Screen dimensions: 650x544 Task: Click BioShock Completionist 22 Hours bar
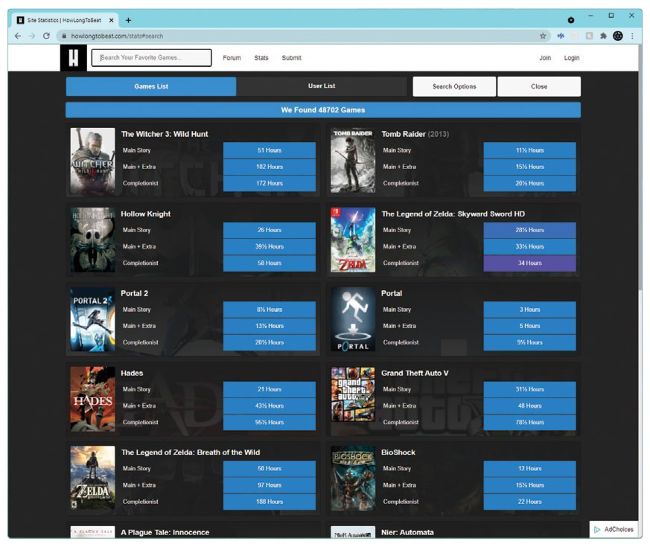click(x=530, y=502)
